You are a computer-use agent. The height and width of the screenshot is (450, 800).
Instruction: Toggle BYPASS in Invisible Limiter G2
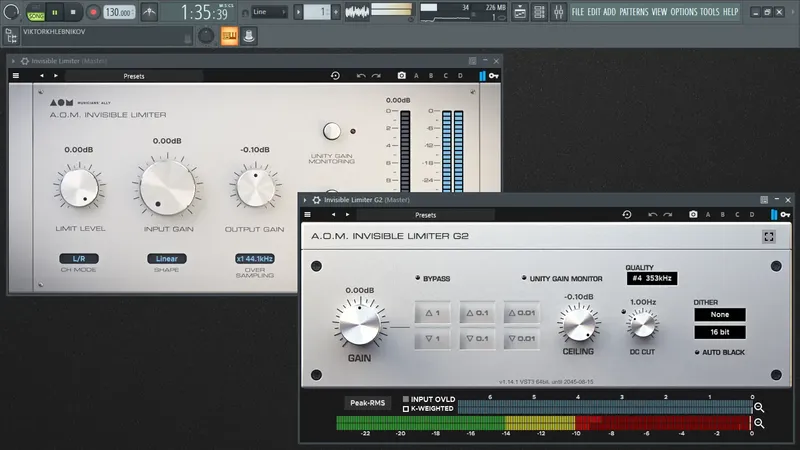[433, 279]
